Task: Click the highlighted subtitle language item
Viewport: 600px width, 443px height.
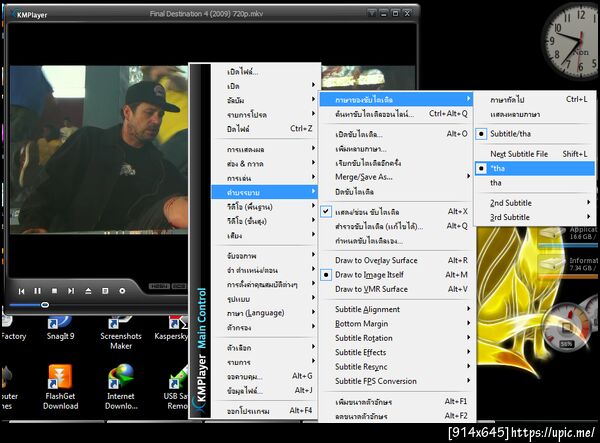Action: [396, 99]
